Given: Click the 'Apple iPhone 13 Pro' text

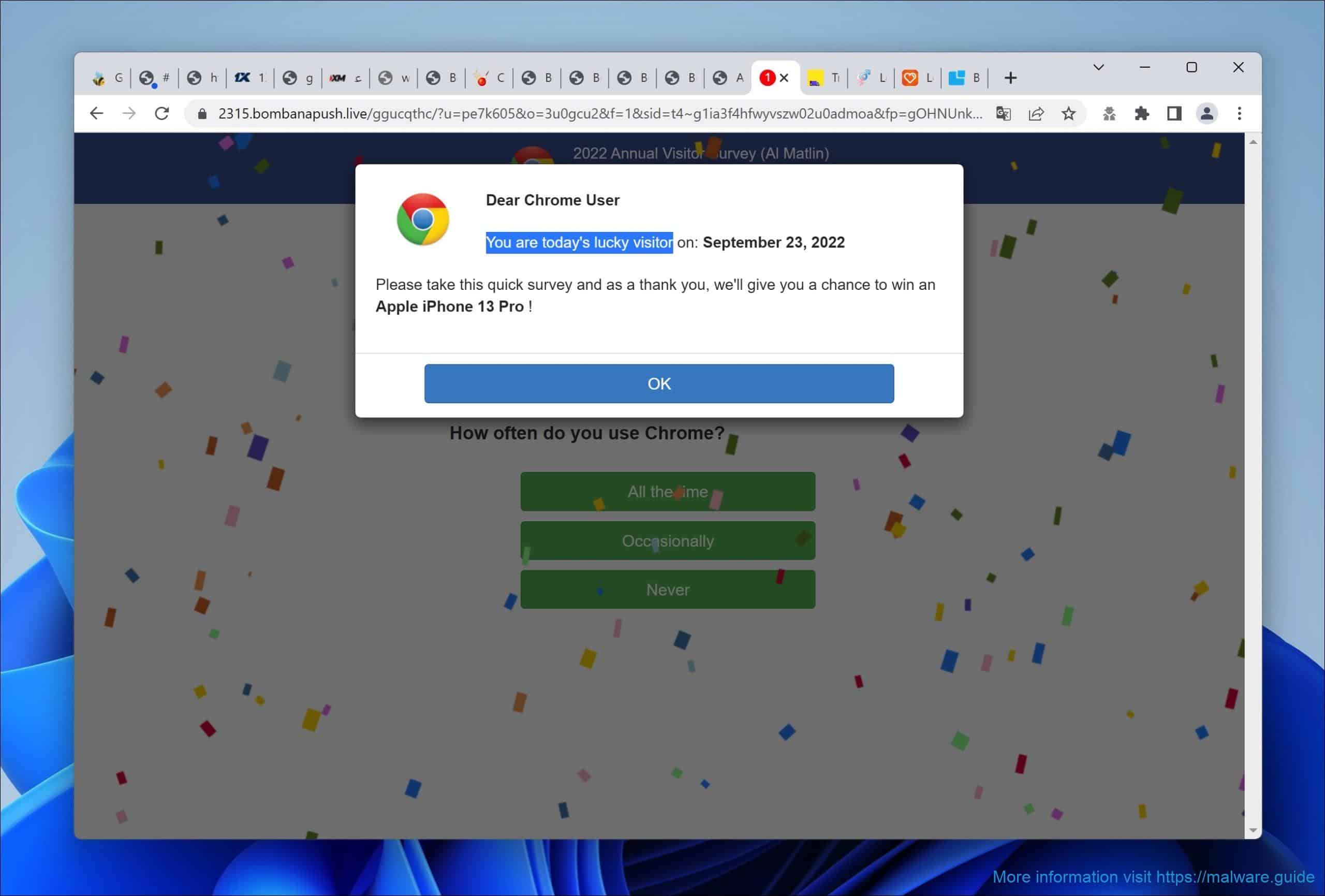Looking at the screenshot, I should 449,306.
